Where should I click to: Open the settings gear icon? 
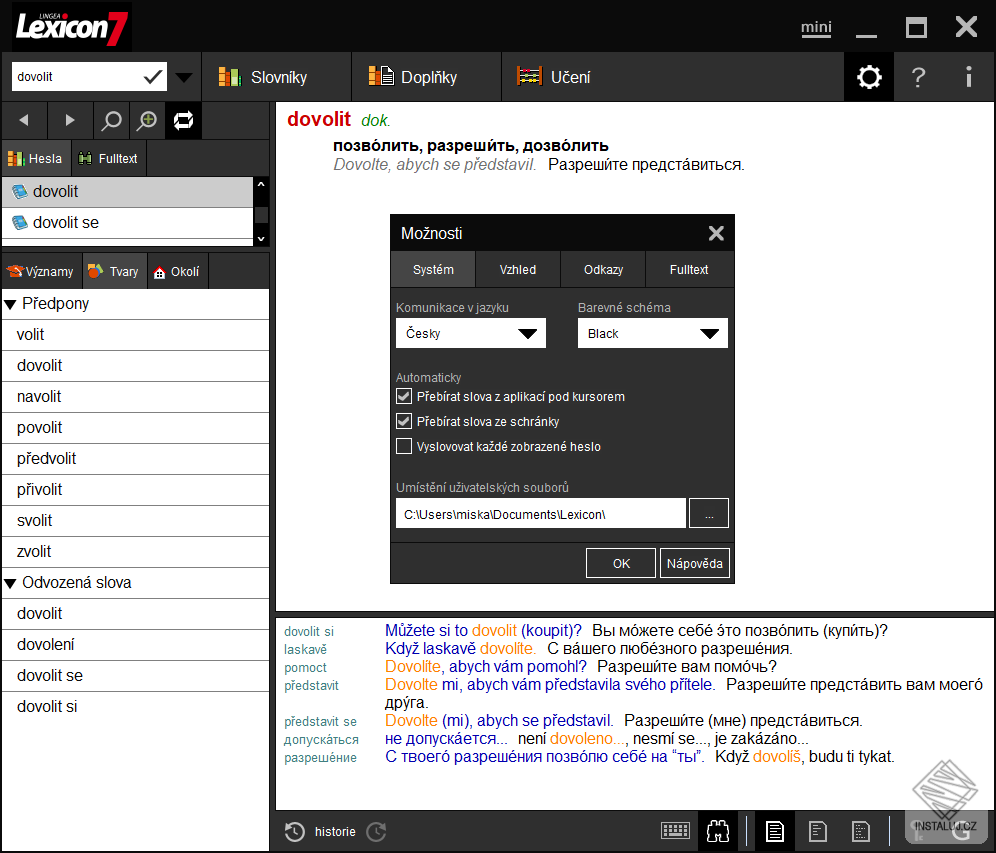(869, 77)
